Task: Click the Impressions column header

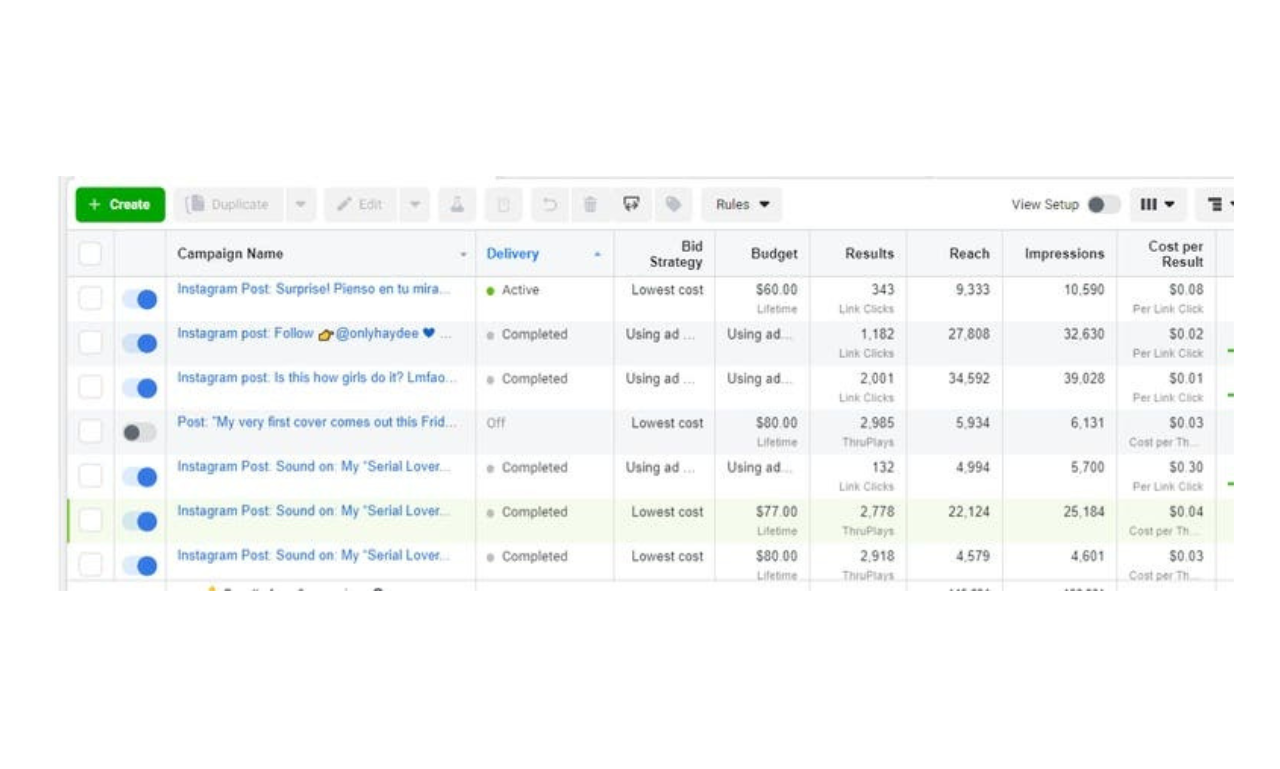Action: click(1064, 254)
